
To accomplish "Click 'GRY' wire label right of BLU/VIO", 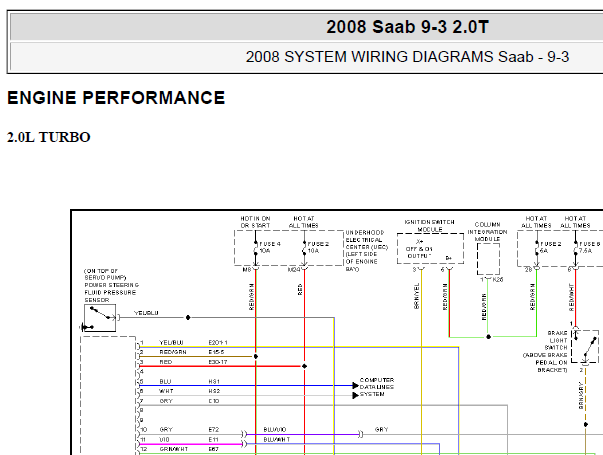I will (x=381, y=430).
